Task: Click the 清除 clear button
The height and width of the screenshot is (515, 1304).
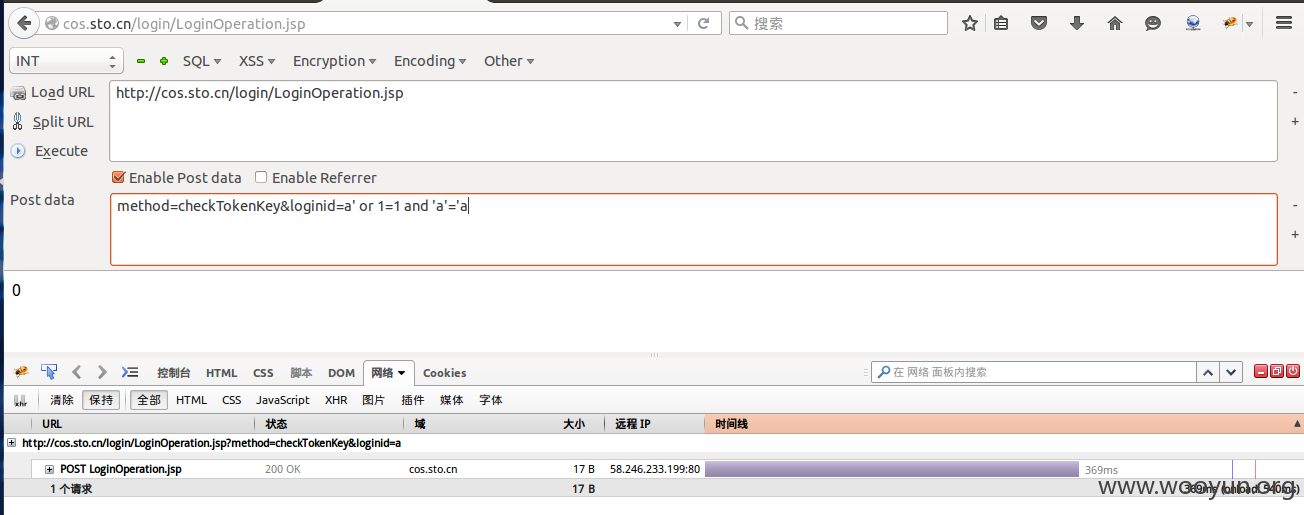Action: tap(62, 400)
